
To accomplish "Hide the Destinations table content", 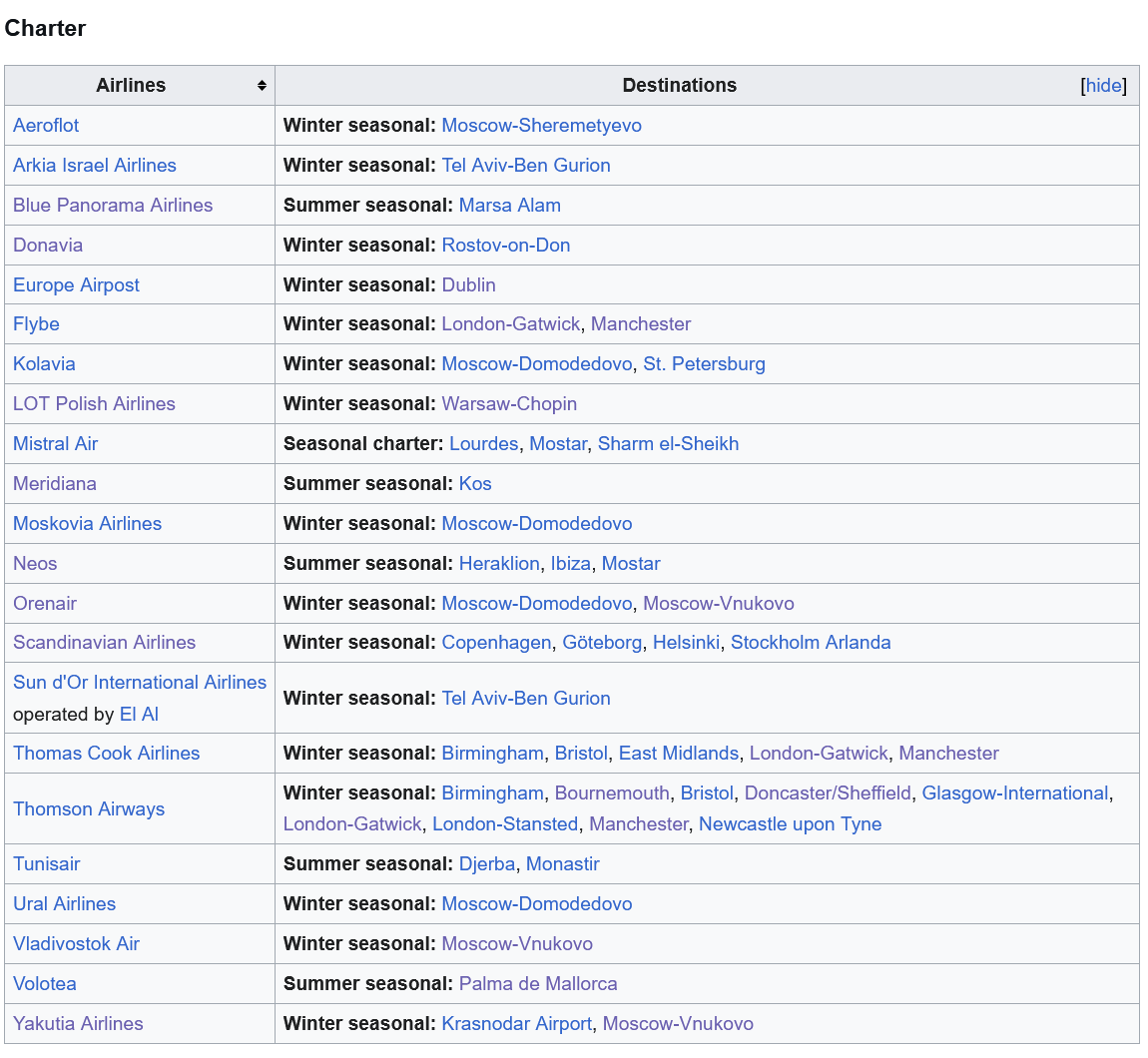I will point(1103,86).
